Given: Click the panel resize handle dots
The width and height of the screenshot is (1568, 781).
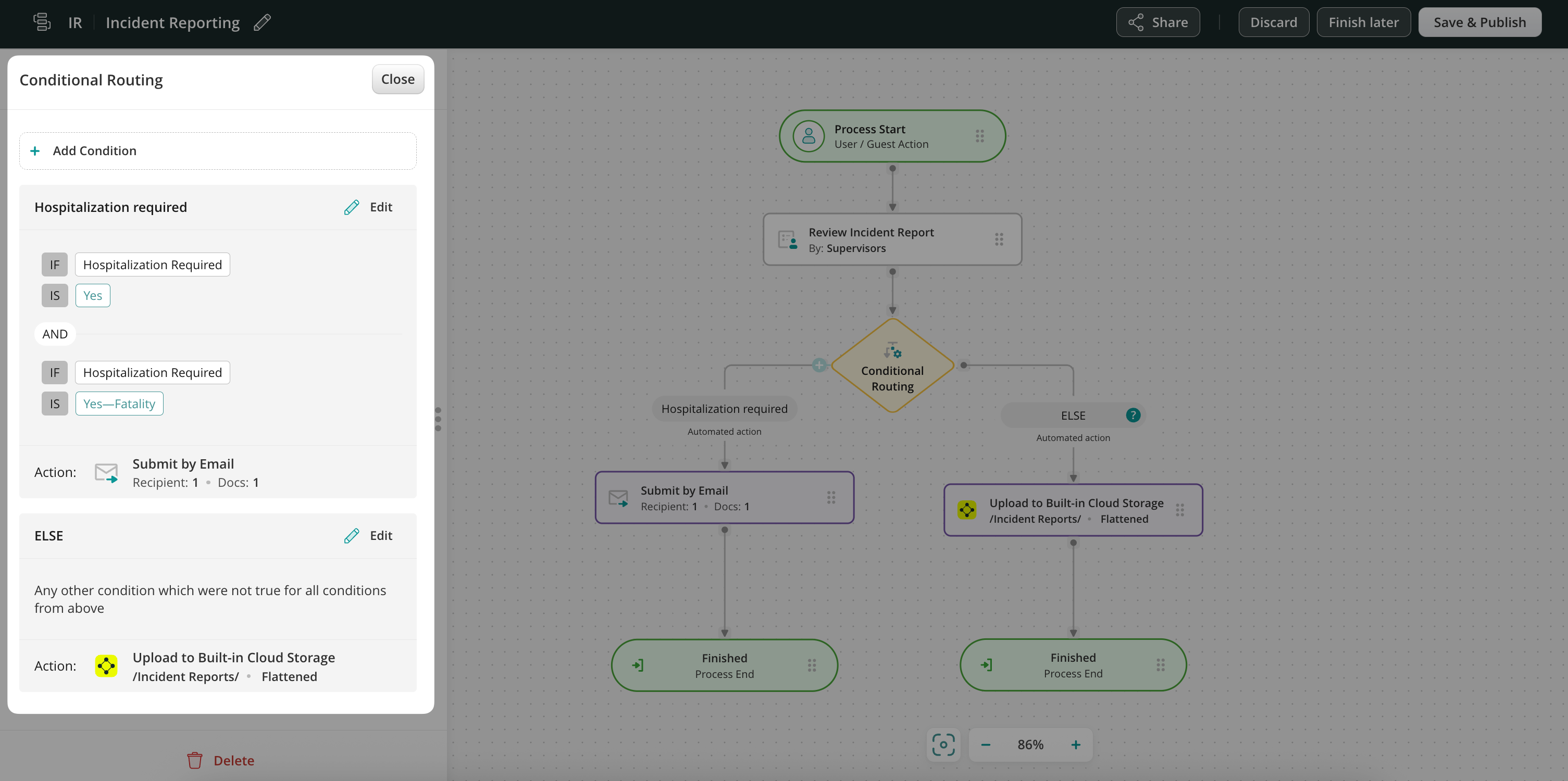Looking at the screenshot, I should tap(438, 419).
